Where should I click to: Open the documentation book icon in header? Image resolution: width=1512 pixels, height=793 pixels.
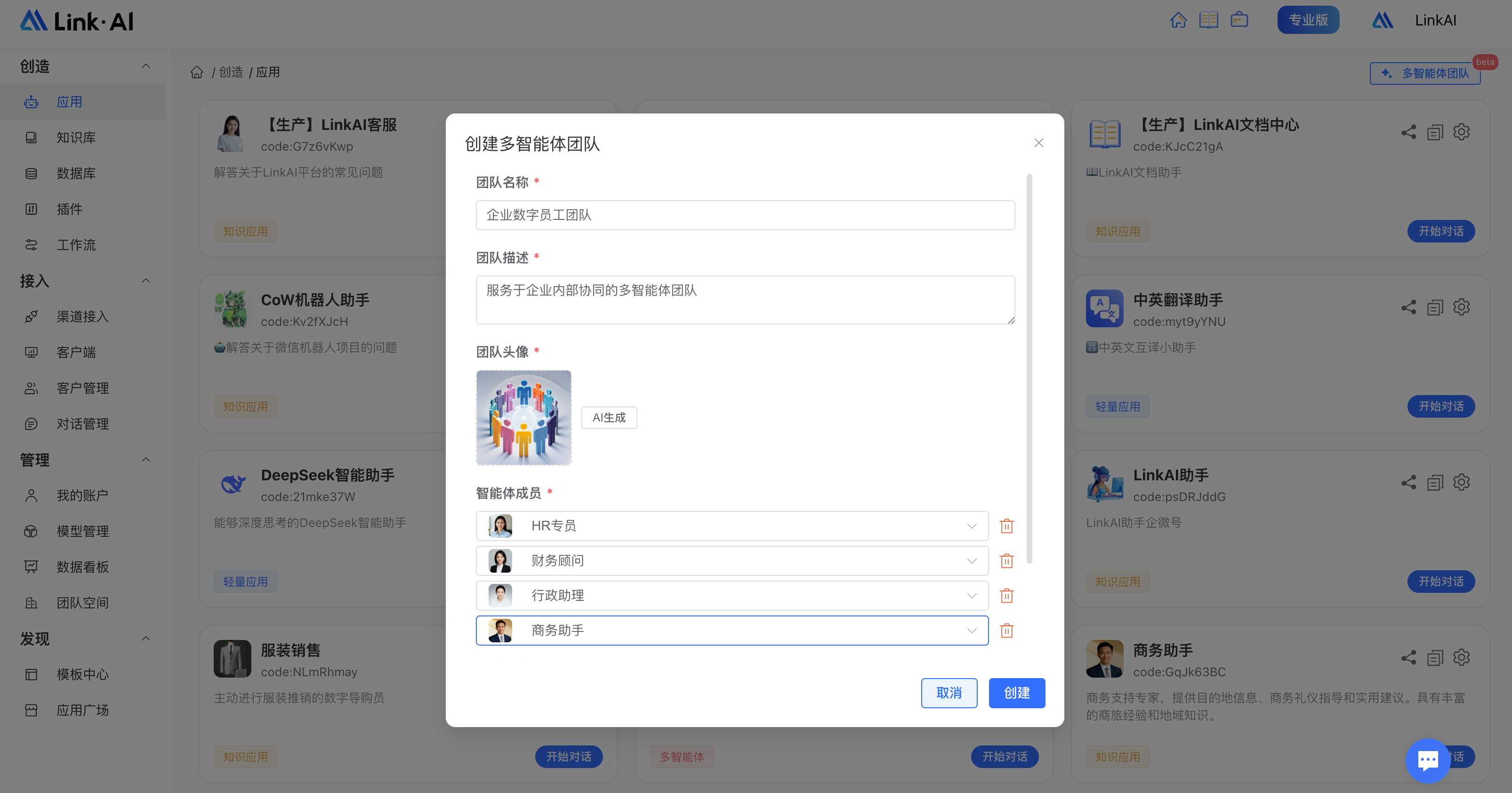click(x=1208, y=20)
